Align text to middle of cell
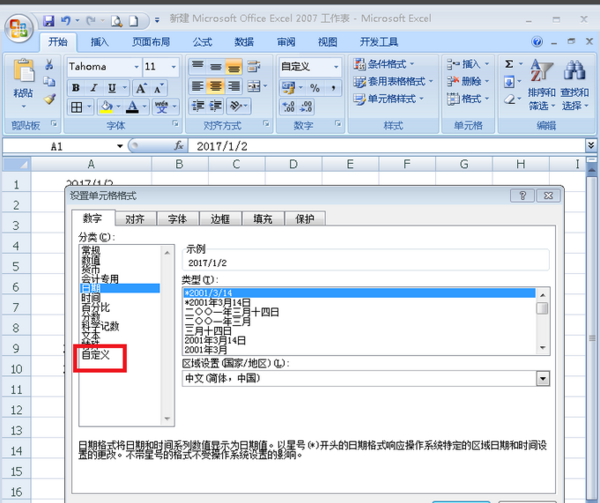600x503 pixels. 216,67
